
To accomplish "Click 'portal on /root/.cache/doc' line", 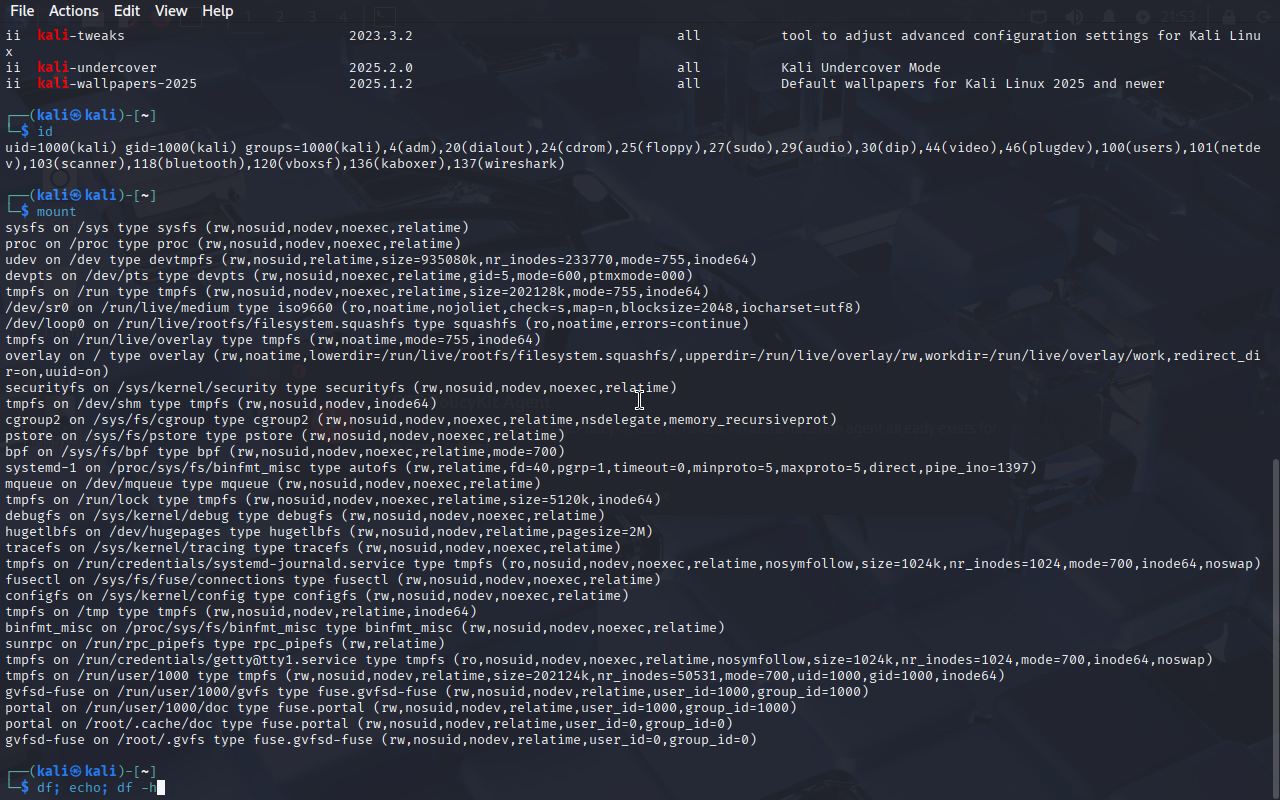I will coord(369,724).
